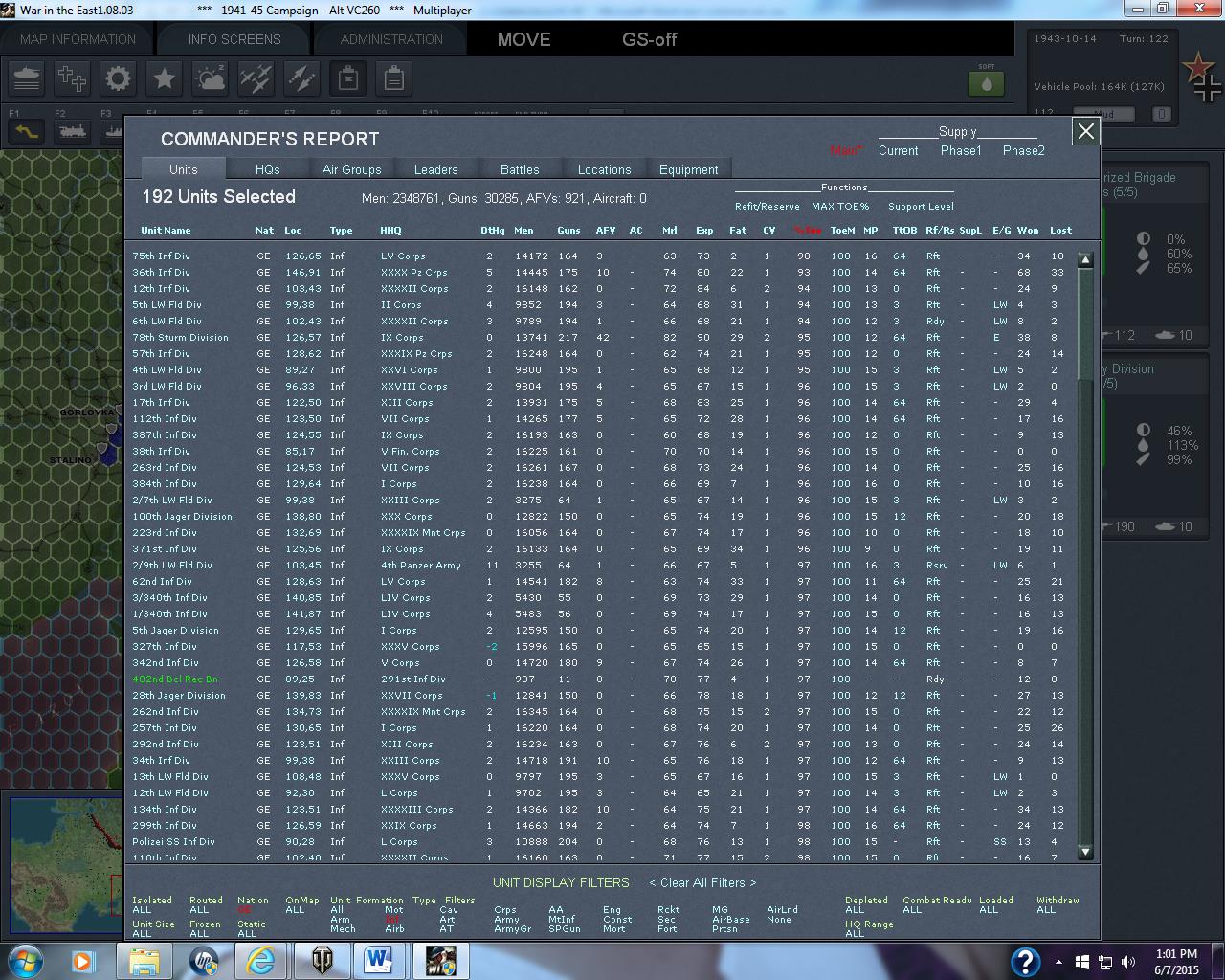Switch to the HQs tab
Image resolution: width=1225 pixels, height=980 pixels.
[x=268, y=169]
